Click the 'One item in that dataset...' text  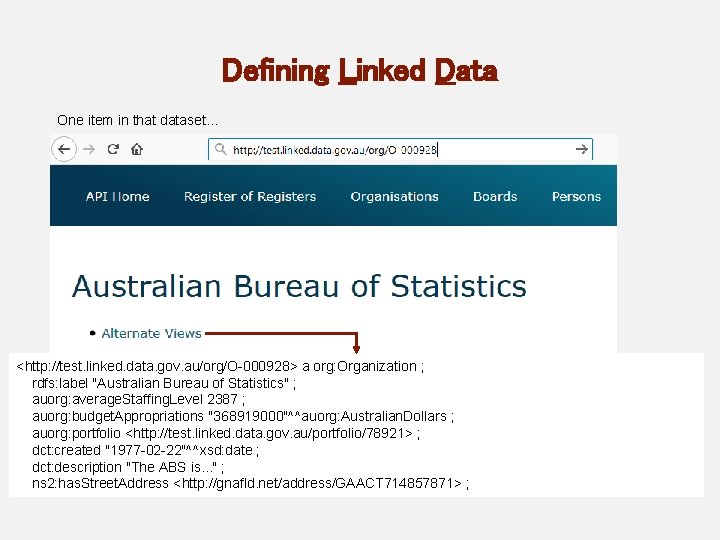pos(137,120)
